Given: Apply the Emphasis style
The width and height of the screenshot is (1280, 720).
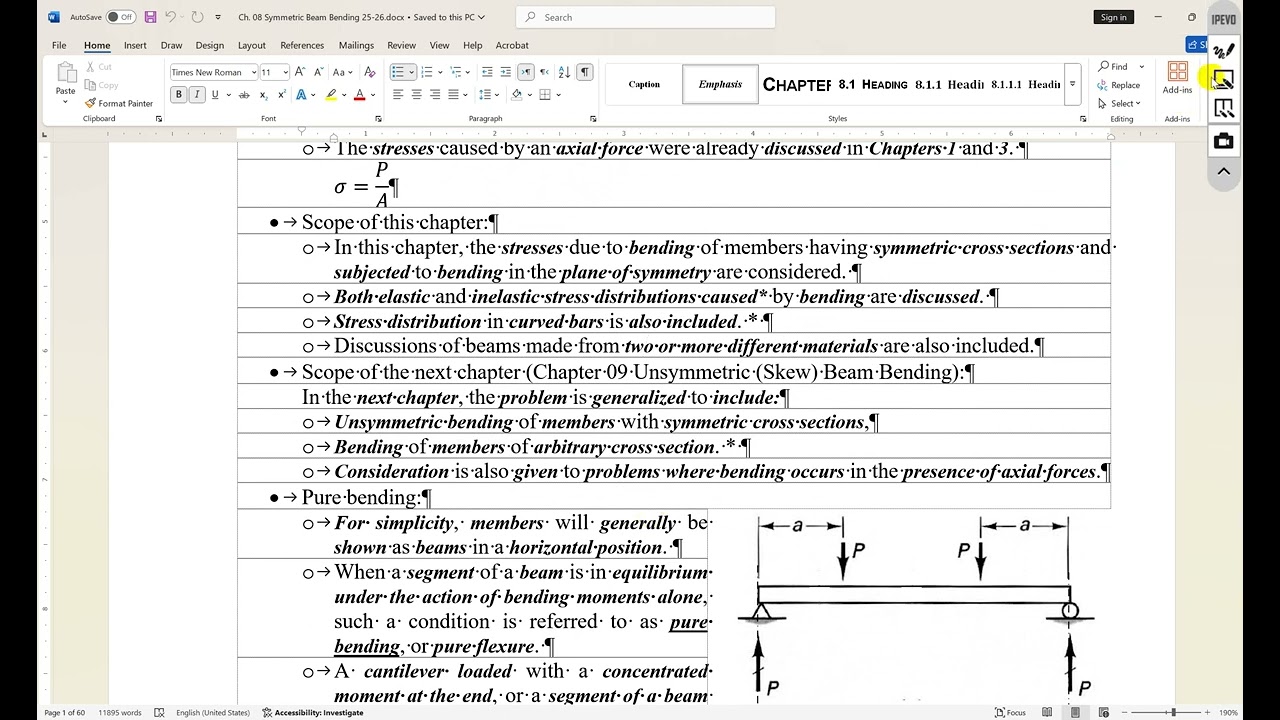Looking at the screenshot, I should (720, 85).
